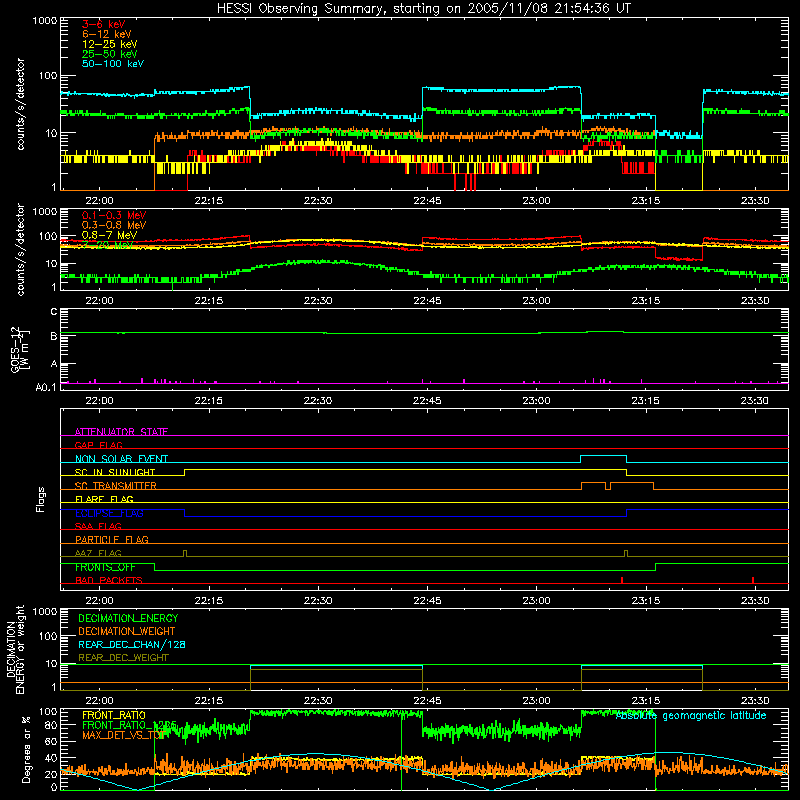Click the Absolute geomagnetic latitude label
The image size is (800, 800).
tap(691, 715)
